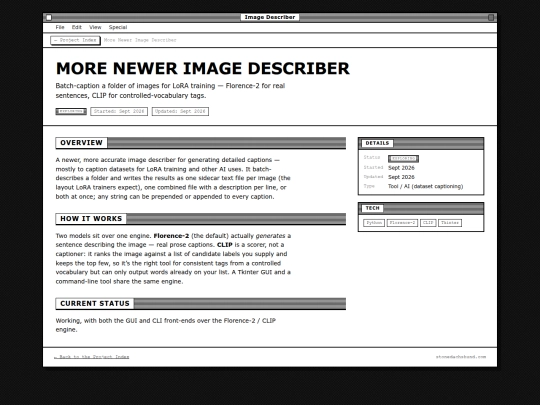This screenshot has width=540, height=405.
Task: Click the window zoom box at top-right
Action: tap(491, 17)
